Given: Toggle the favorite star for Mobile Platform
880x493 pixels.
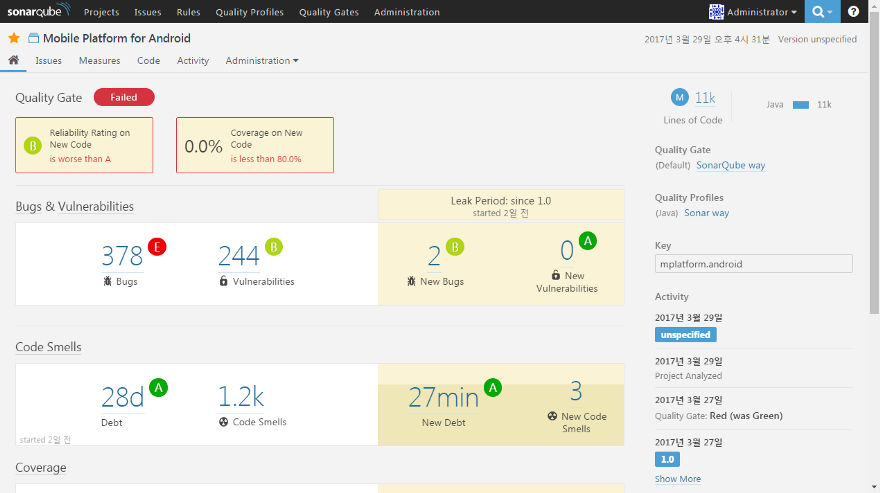Looking at the screenshot, I should [x=14, y=38].
